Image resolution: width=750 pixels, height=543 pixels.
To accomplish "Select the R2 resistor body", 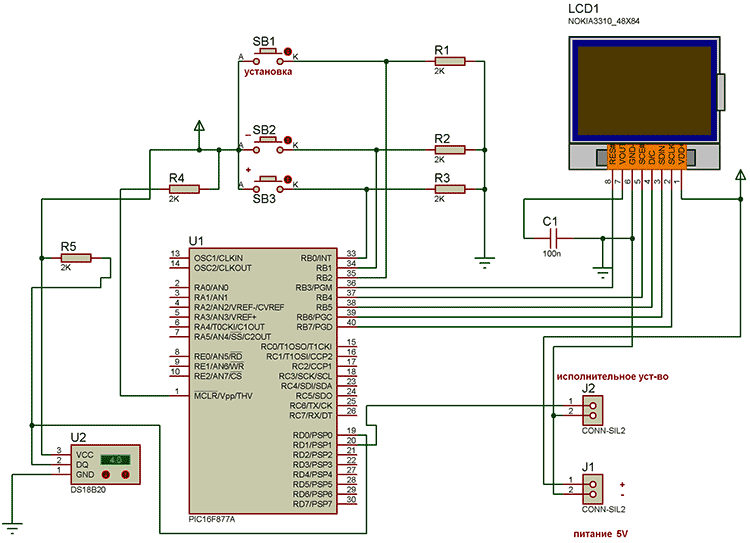I will [450, 150].
